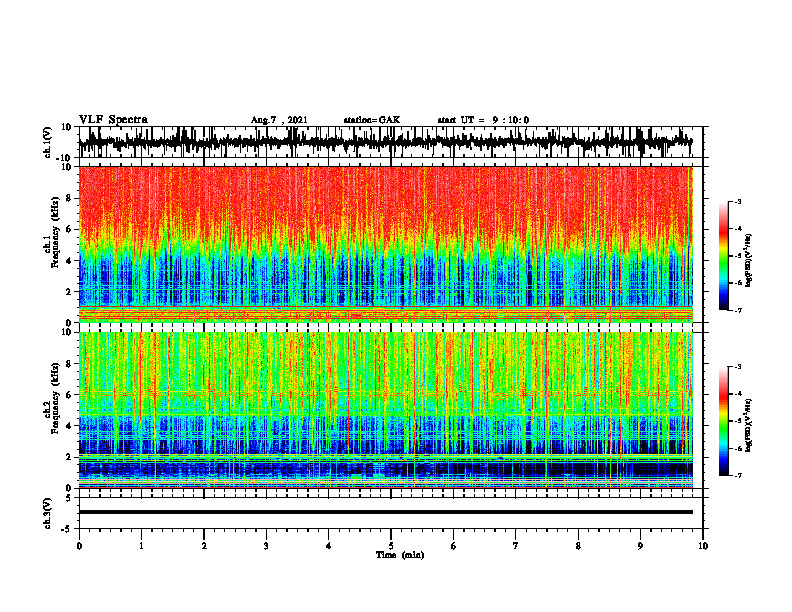The image size is (792, 612).
Task: Click the time axis tick label "4"
Action: [x=328, y=546]
